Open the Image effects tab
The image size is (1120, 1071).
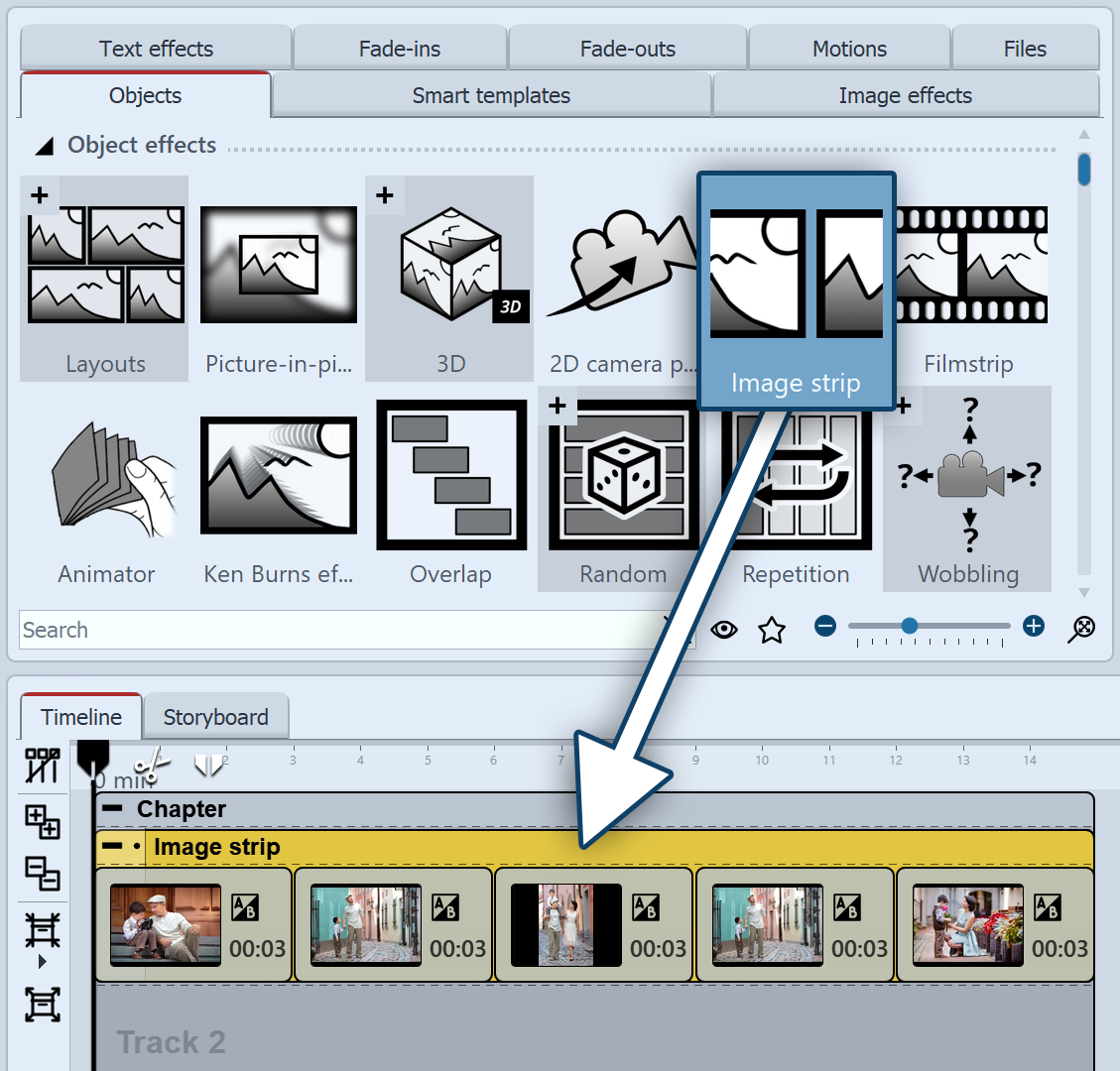pyautogui.click(x=905, y=95)
